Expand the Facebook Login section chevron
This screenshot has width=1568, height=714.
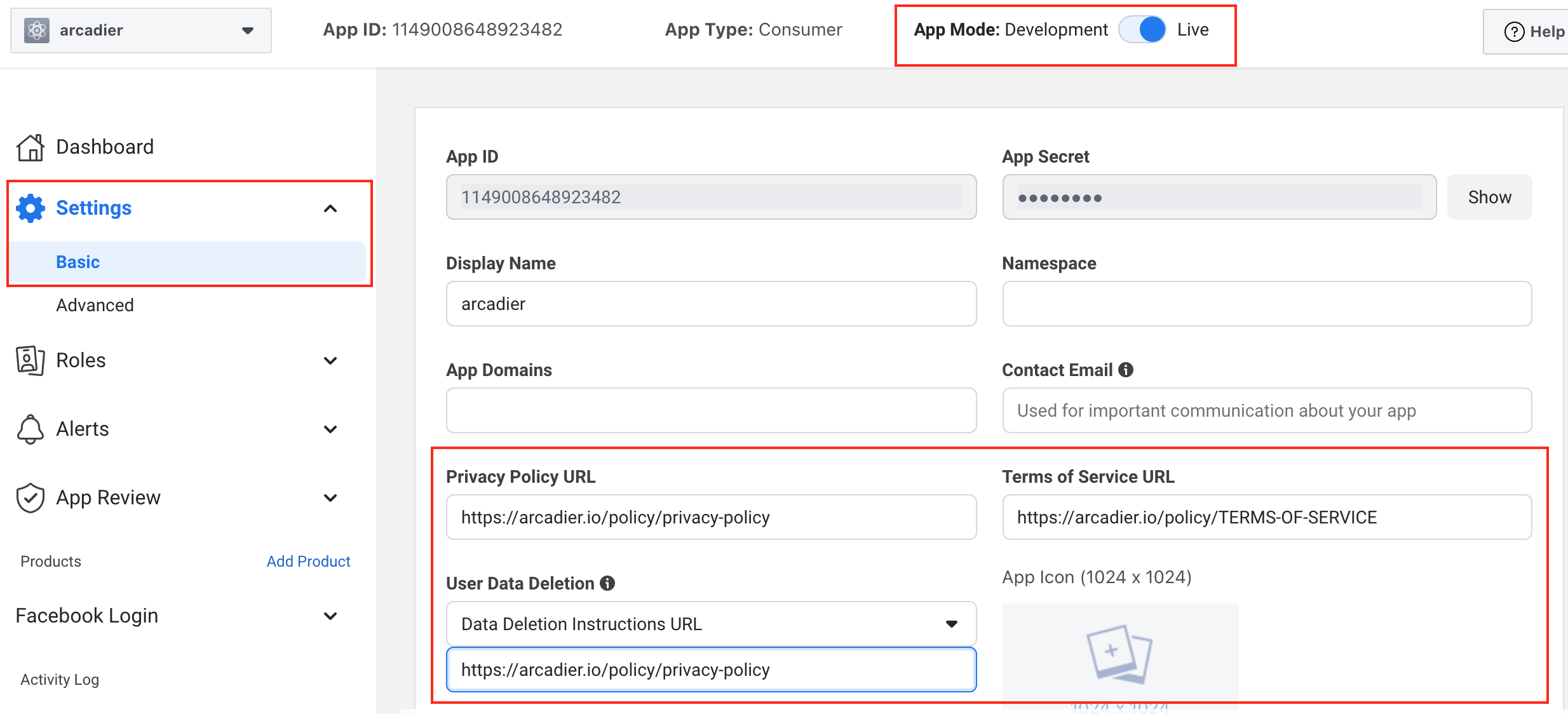pyautogui.click(x=330, y=616)
